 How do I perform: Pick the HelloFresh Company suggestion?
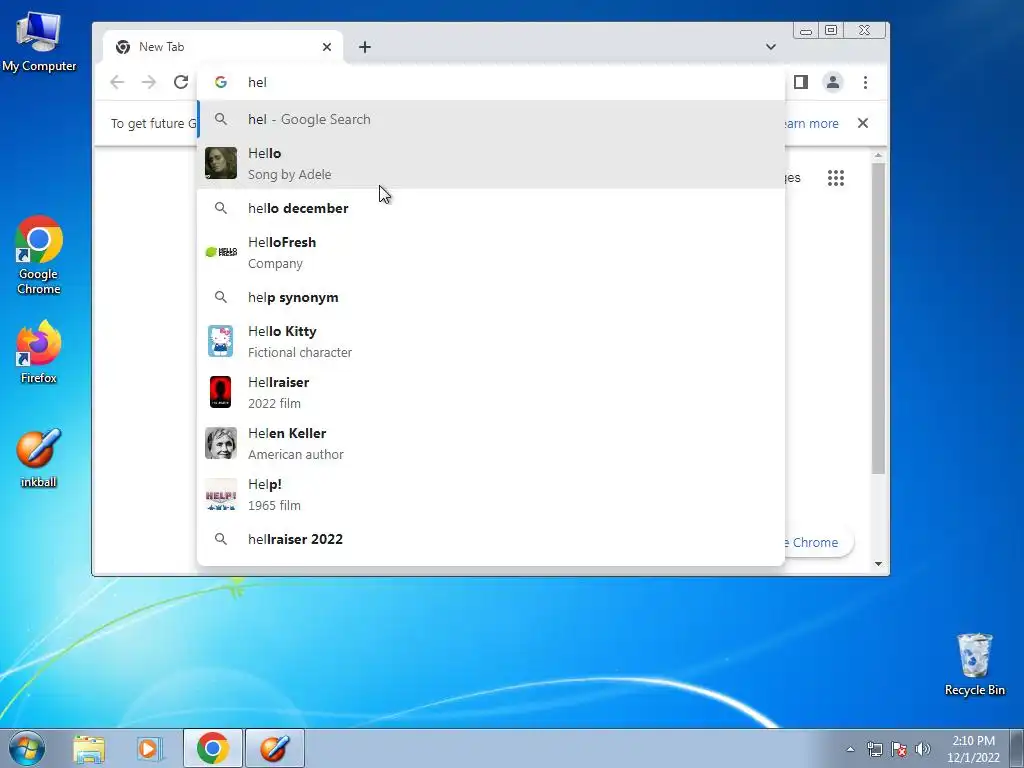point(491,252)
